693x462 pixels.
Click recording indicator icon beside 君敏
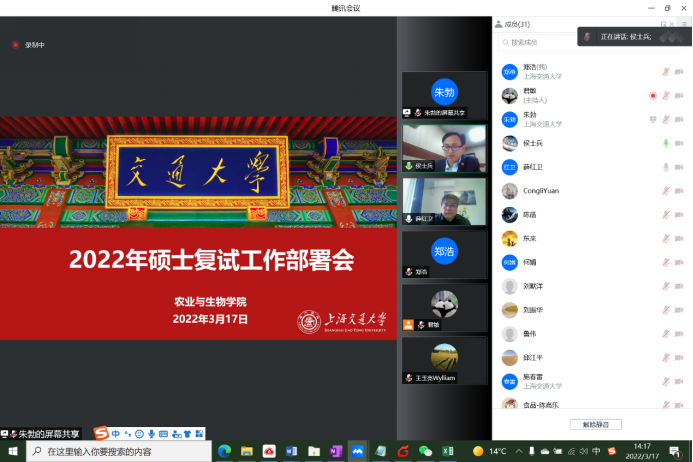pos(653,96)
